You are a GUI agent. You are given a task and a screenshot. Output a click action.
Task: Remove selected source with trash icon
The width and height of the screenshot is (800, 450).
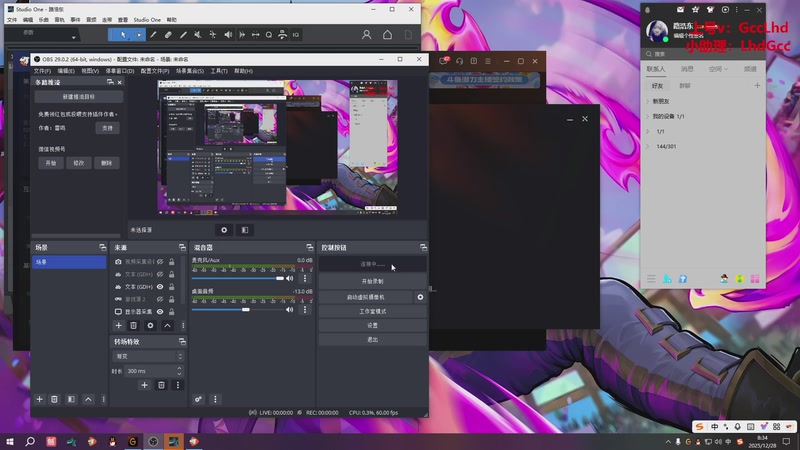pyautogui.click(x=133, y=325)
